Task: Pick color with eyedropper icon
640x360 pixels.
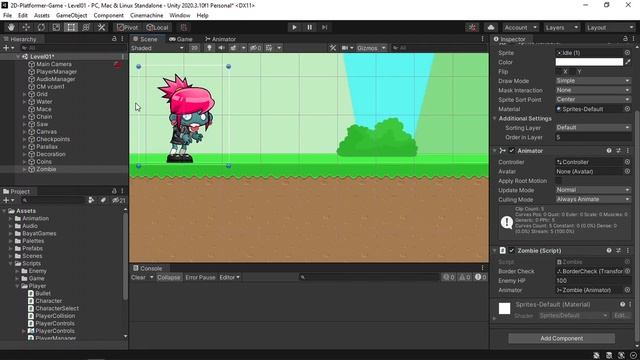Action: (628, 62)
